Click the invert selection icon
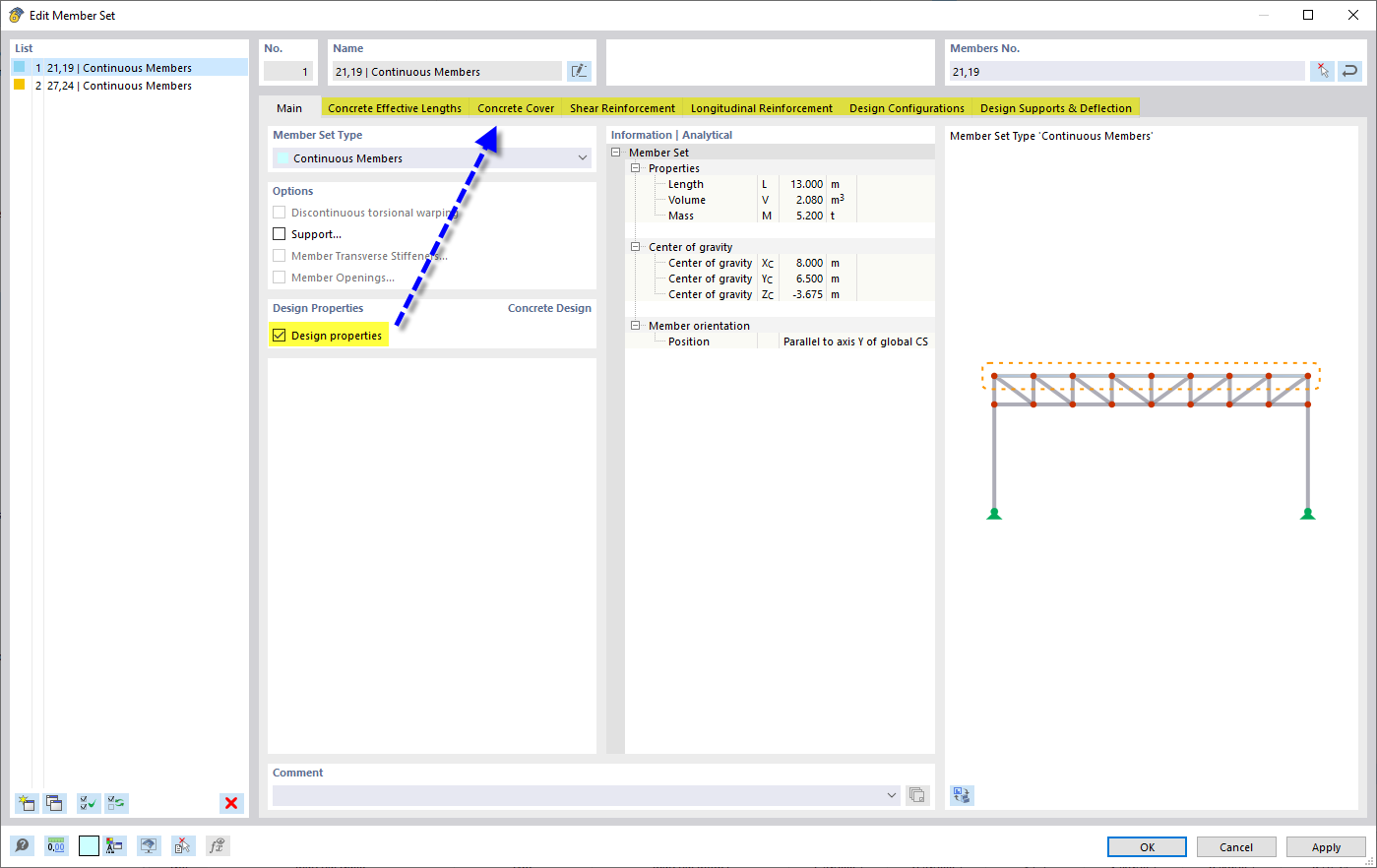 116,803
